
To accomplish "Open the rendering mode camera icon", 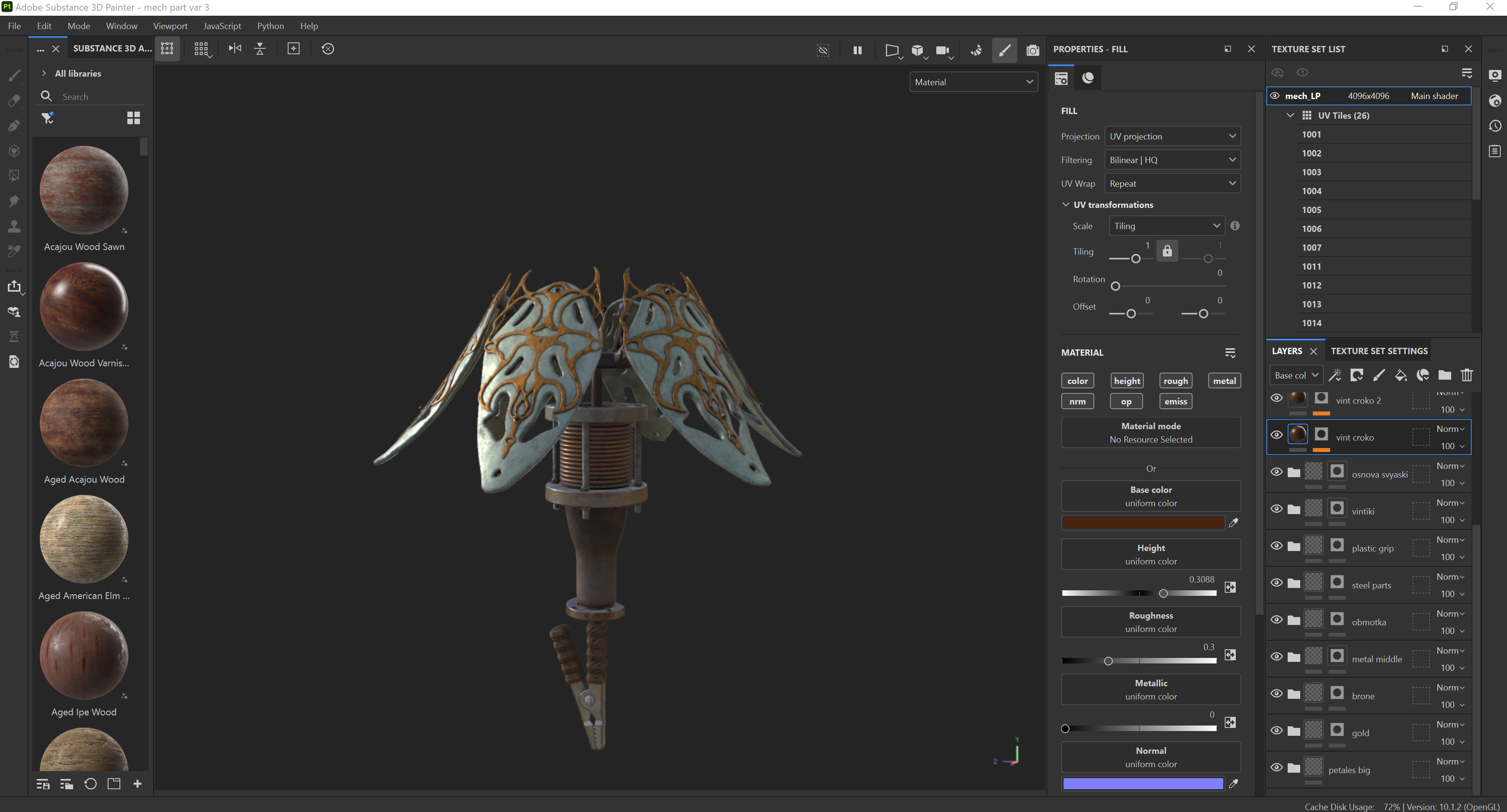I will [x=1033, y=50].
